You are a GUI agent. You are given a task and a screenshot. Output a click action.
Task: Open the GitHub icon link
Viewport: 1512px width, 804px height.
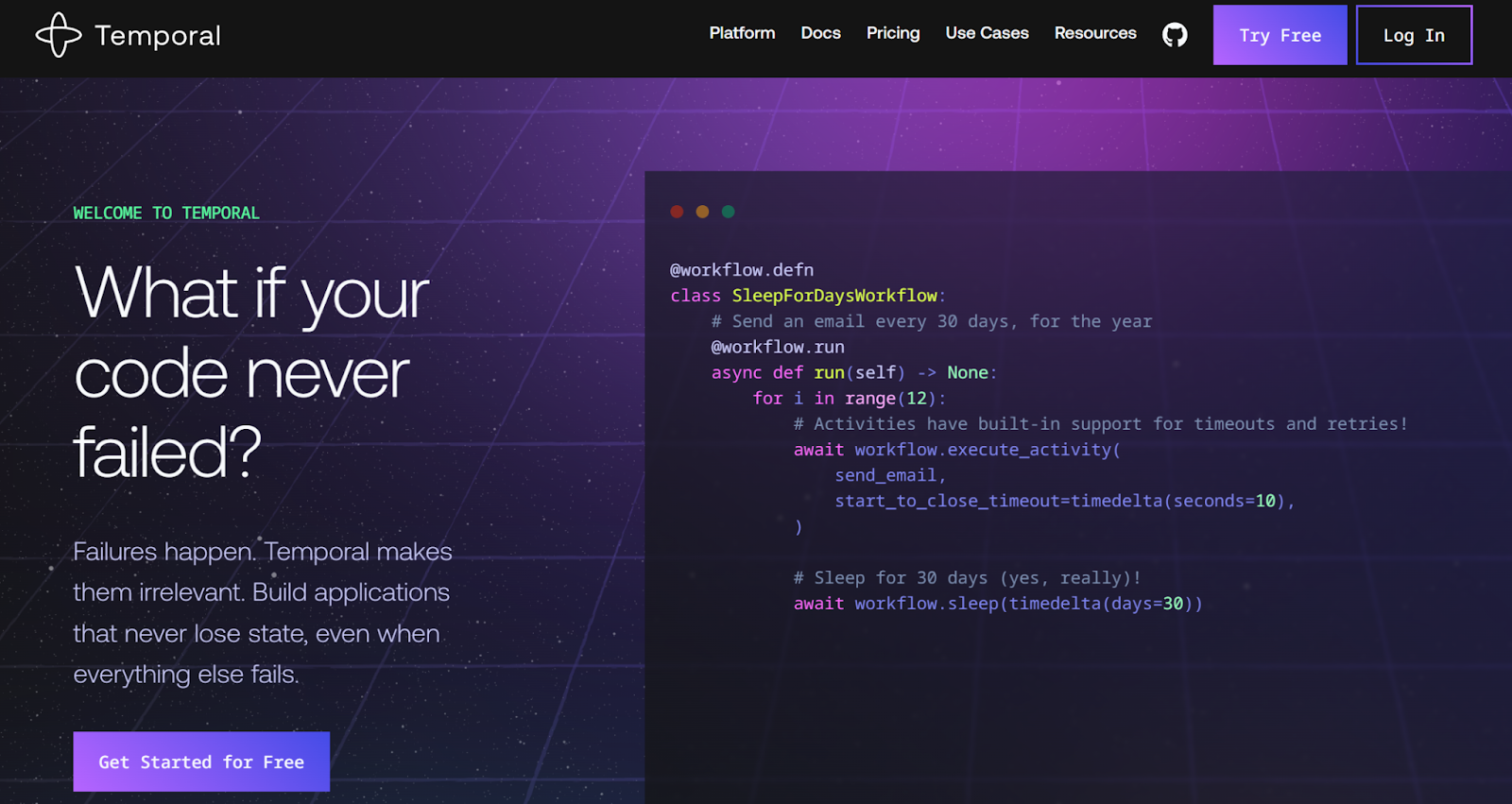1175,35
